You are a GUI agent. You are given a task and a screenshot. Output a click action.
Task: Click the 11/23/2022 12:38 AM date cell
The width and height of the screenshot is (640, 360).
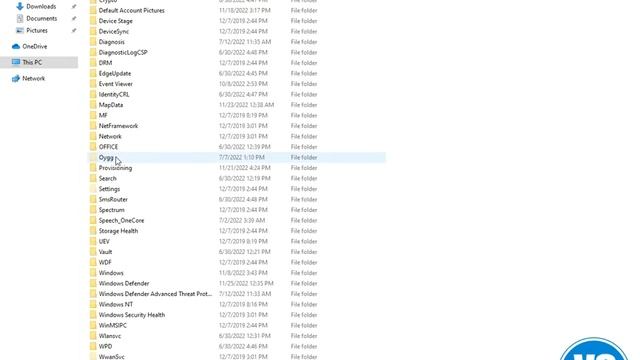tap(247, 105)
